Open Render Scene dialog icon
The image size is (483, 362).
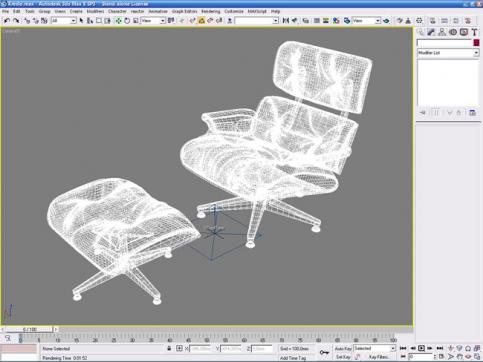click(x=347, y=21)
